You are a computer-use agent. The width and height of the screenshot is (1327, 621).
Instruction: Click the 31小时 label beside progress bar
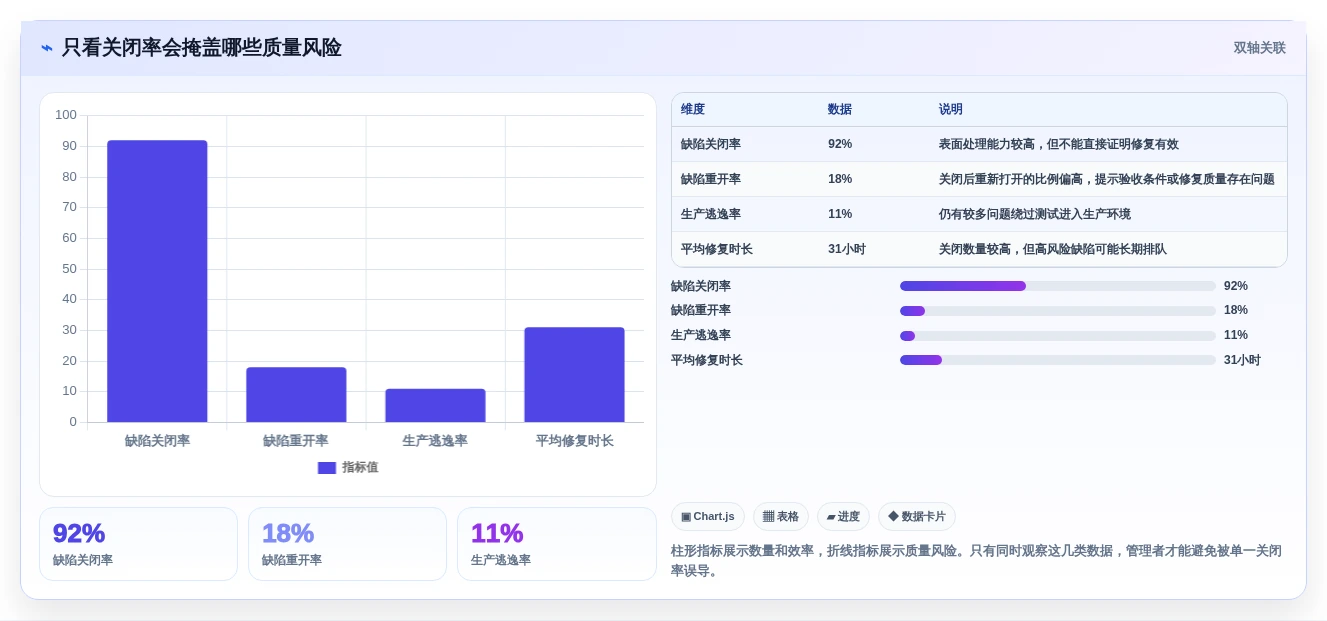click(x=1242, y=360)
